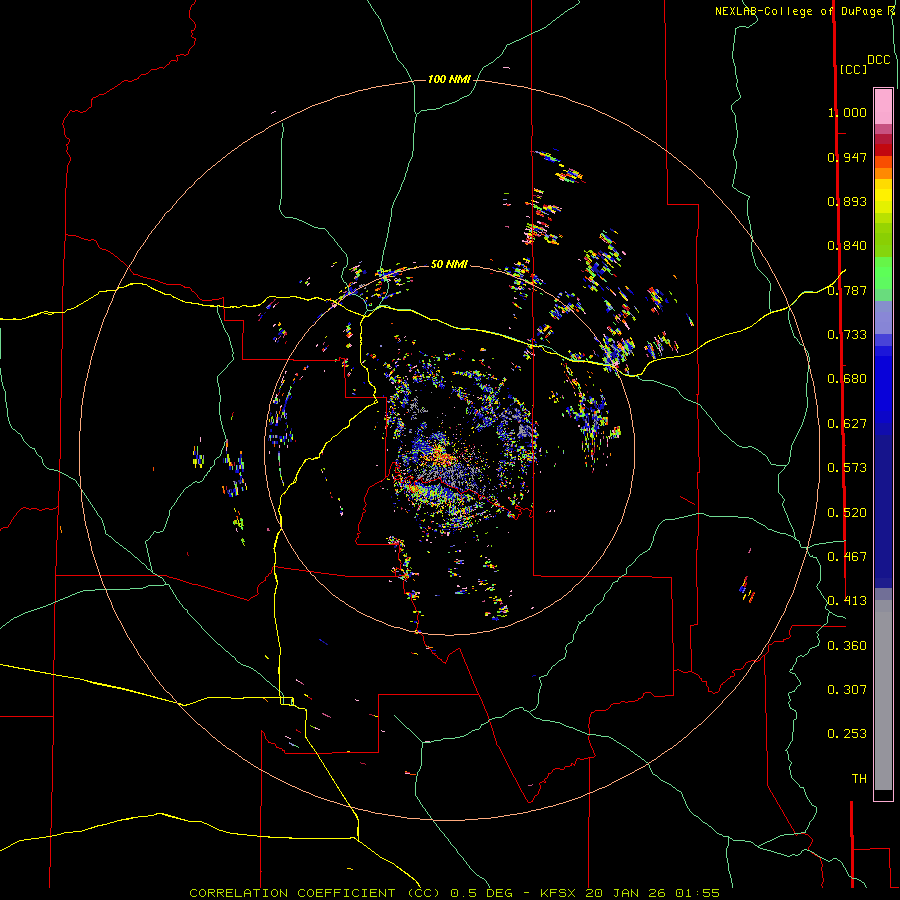Click the "DCC" label above the legend
The image size is (900, 900).
pyautogui.click(x=879, y=60)
